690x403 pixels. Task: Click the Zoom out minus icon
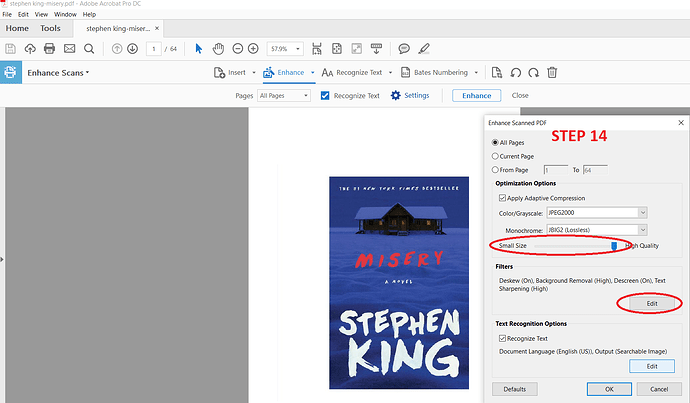pyautogui.click(x=238, y=48)
